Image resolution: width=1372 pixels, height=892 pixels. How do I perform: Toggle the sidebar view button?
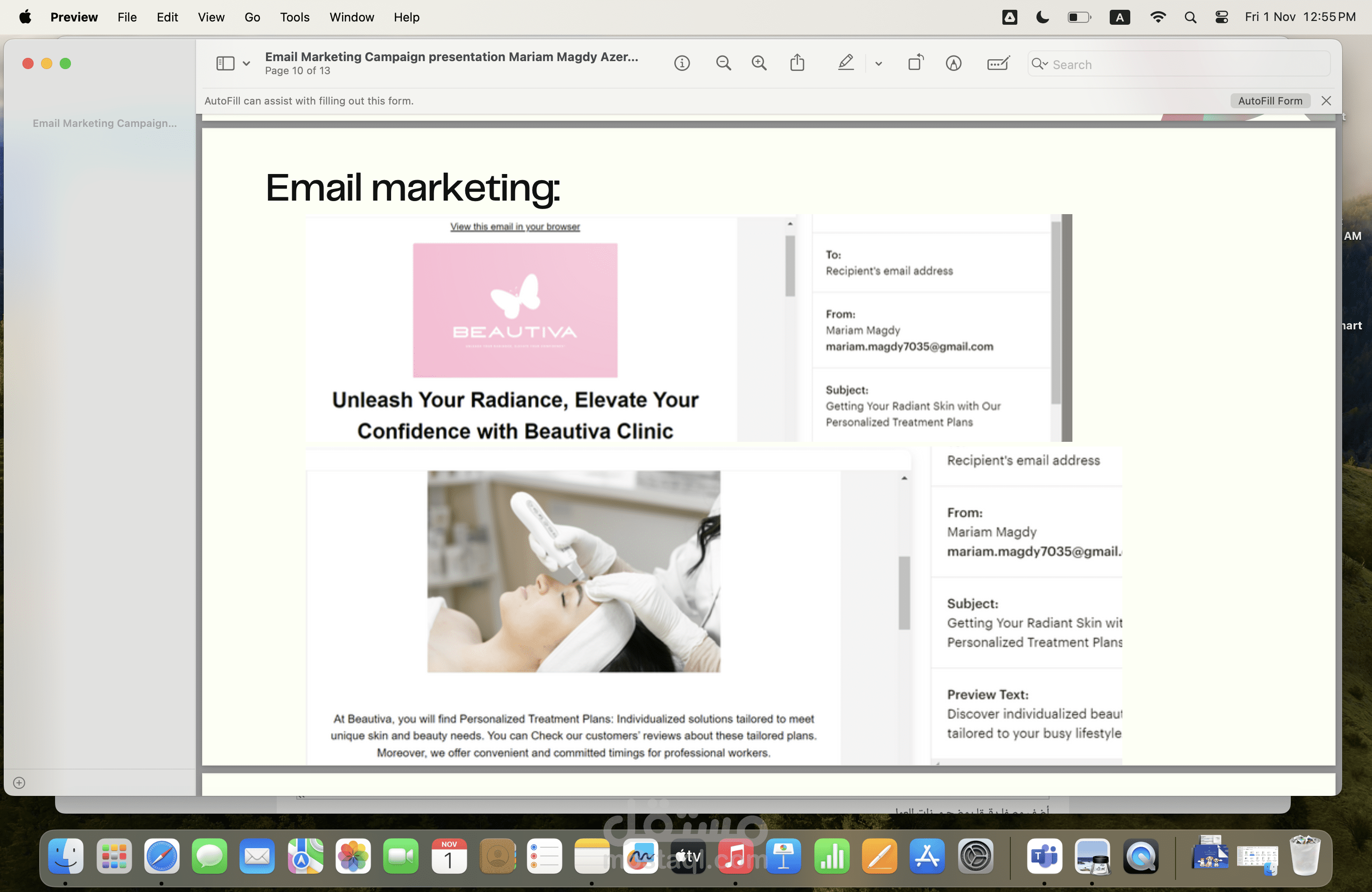[225, 63]
